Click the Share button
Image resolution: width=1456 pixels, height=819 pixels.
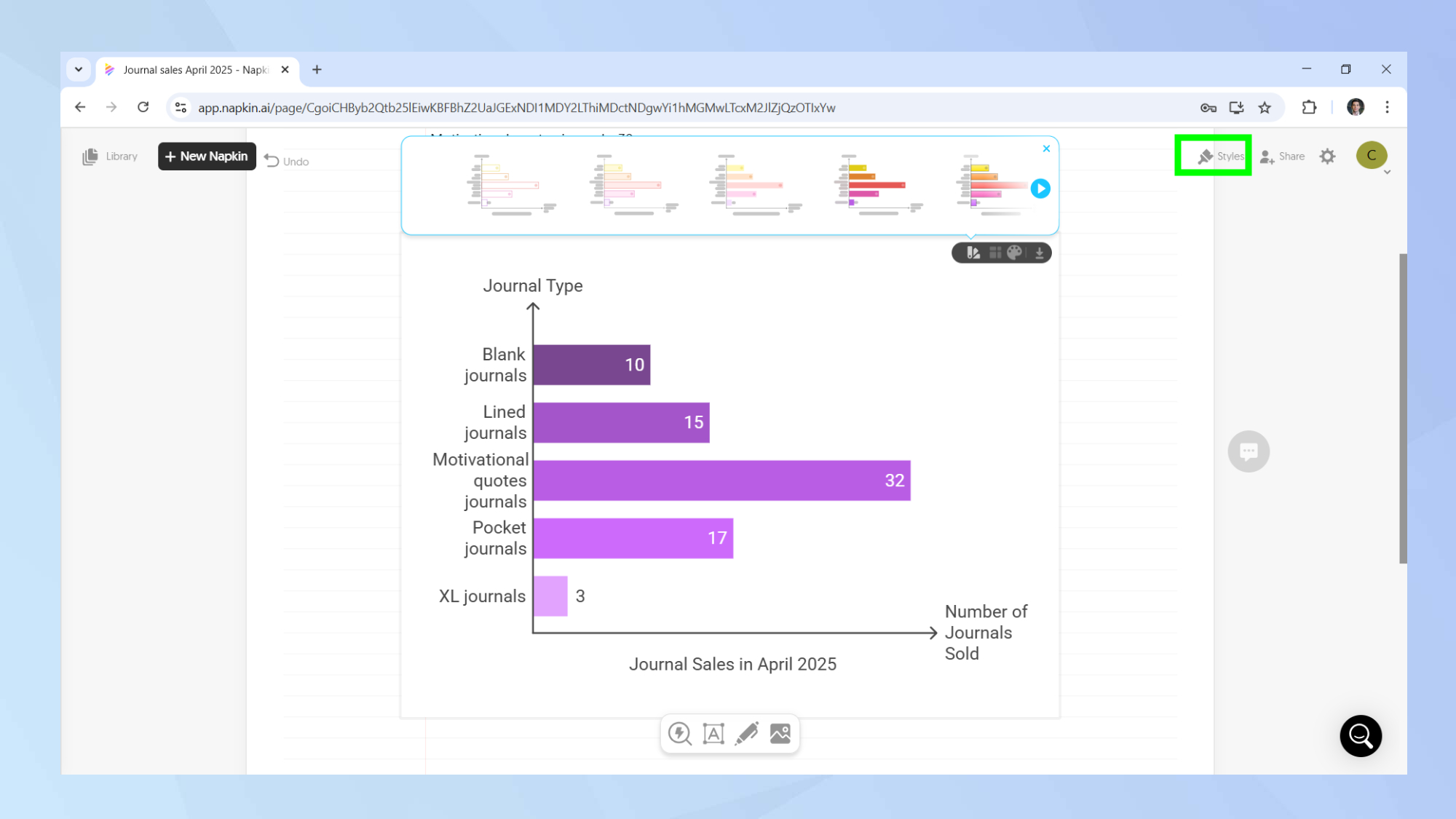pos(1283,157)
